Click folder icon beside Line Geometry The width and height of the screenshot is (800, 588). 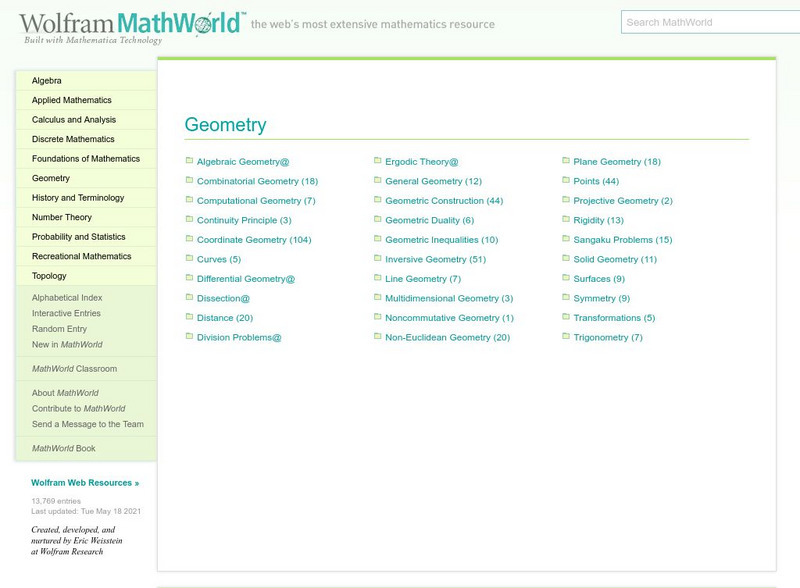(x=378, y=278)
